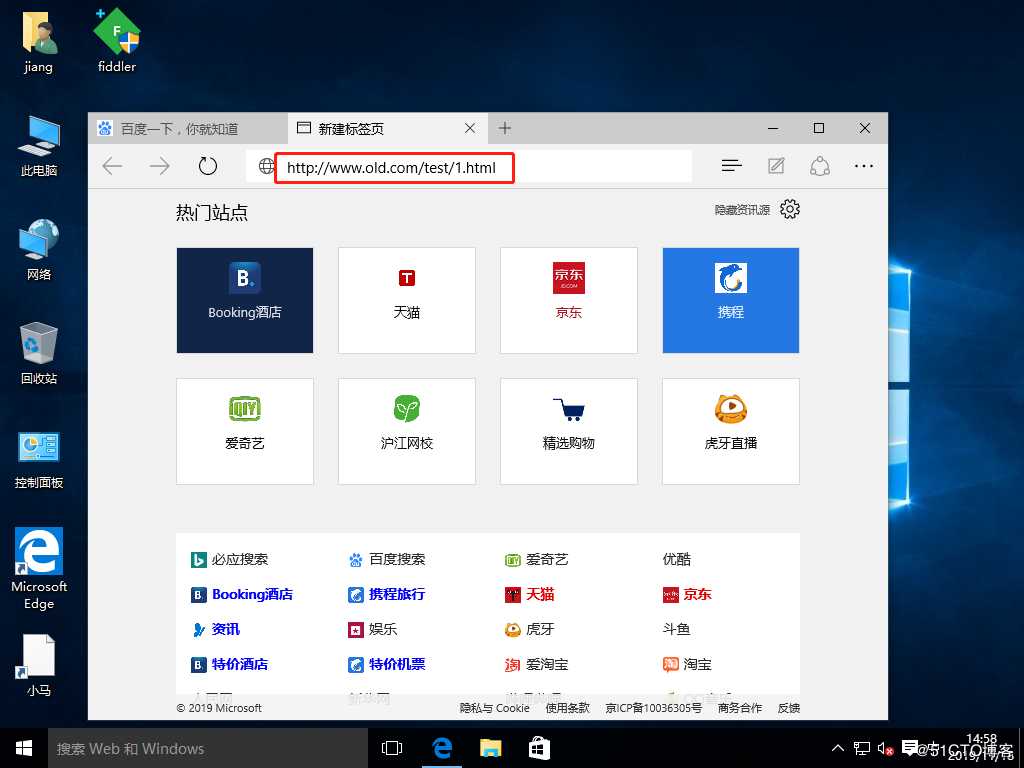1024x768 pixels.
Task: Close the 新建标签页 tab
Action: click(x=470, y=128)
